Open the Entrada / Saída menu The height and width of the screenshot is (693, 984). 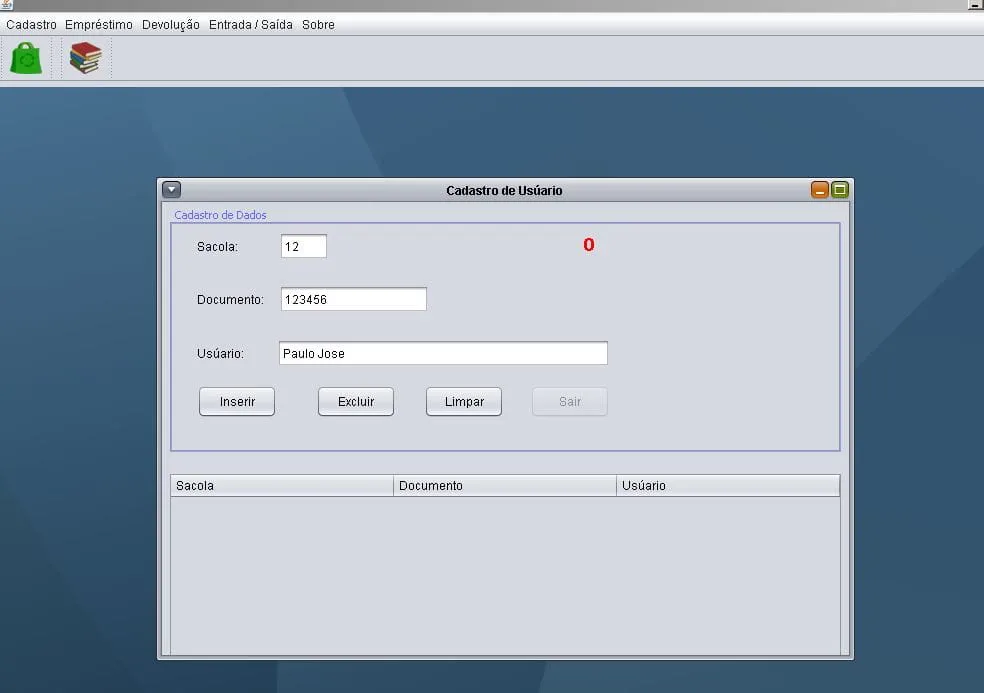point(250,25)
